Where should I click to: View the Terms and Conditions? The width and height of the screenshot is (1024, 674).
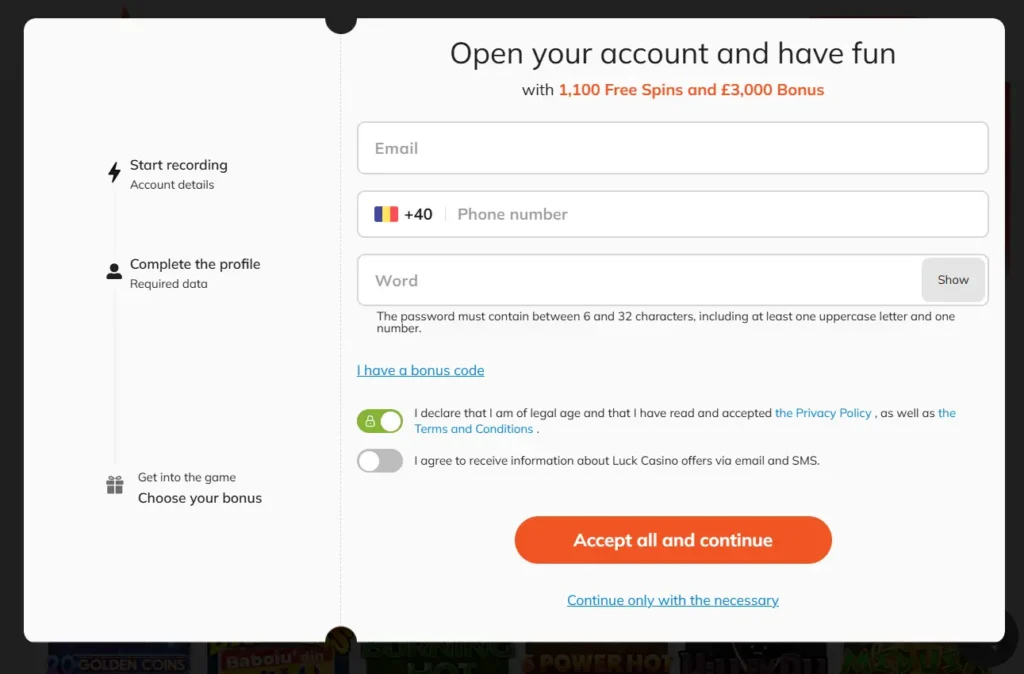click(x=475, y=428)
